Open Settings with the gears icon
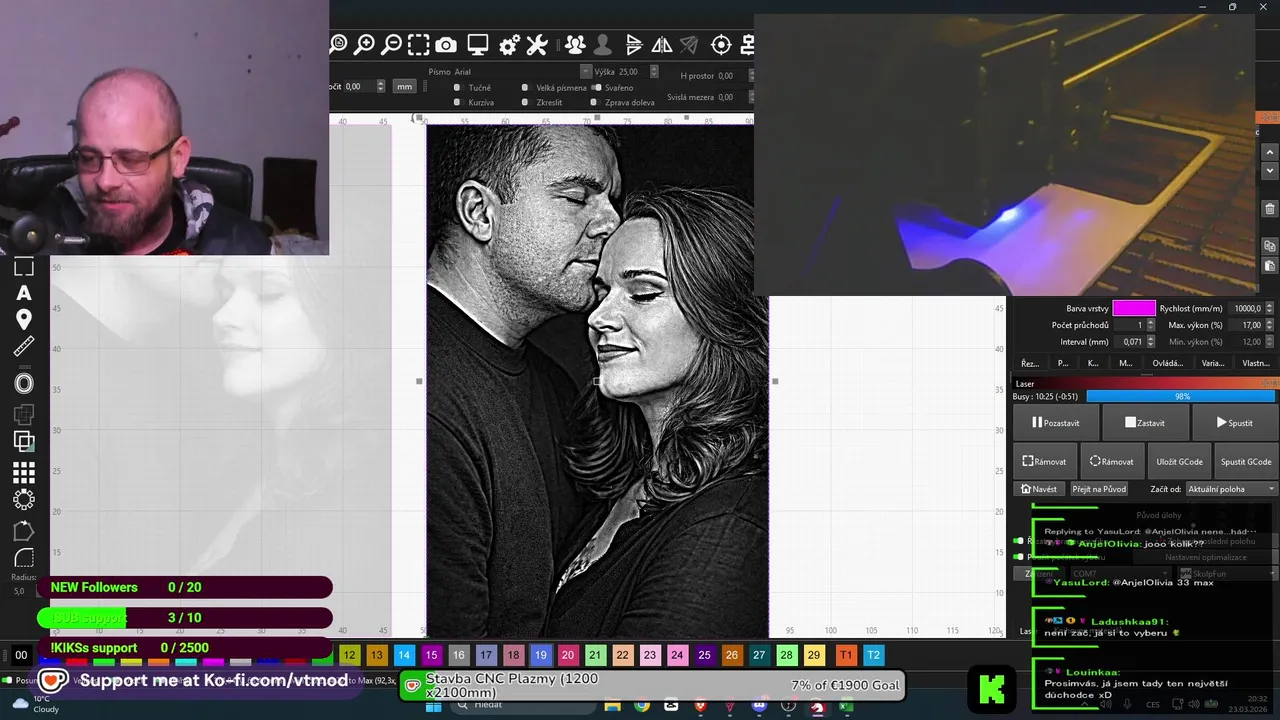Image resolution: width=1280 pixels, height=720 pixels. (509, 44)
